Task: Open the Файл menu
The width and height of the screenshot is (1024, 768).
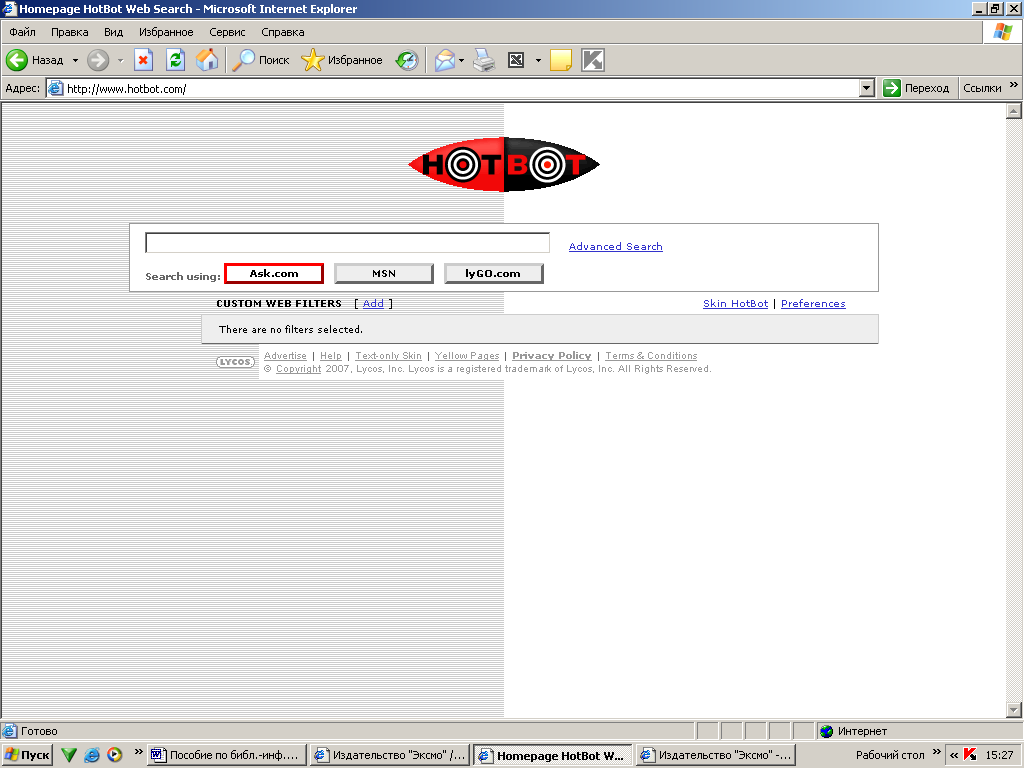Action: [22, 32]
